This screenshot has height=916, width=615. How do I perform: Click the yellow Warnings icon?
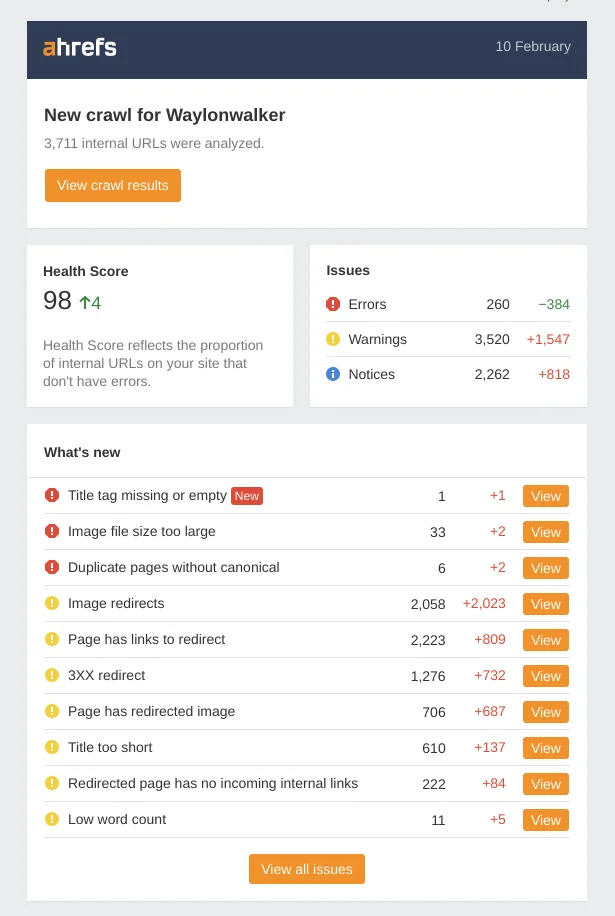point(333,339)
